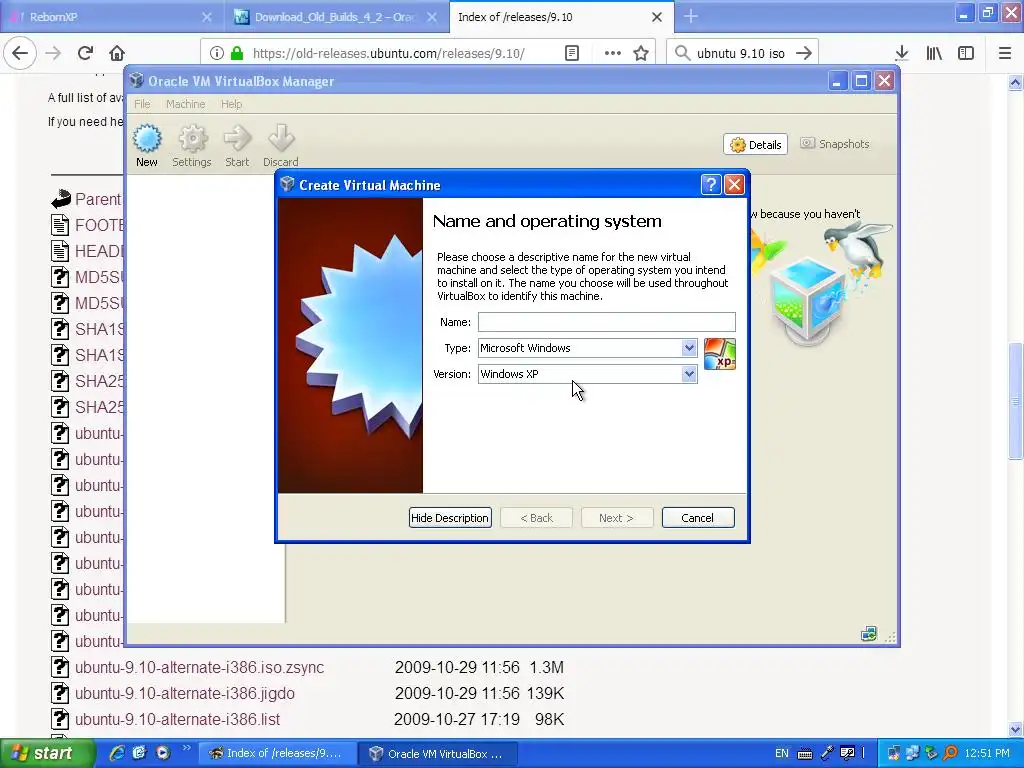This screenshot has height=768, width=1024.
Task: Click the URL address bar
Action: (389, 53)
